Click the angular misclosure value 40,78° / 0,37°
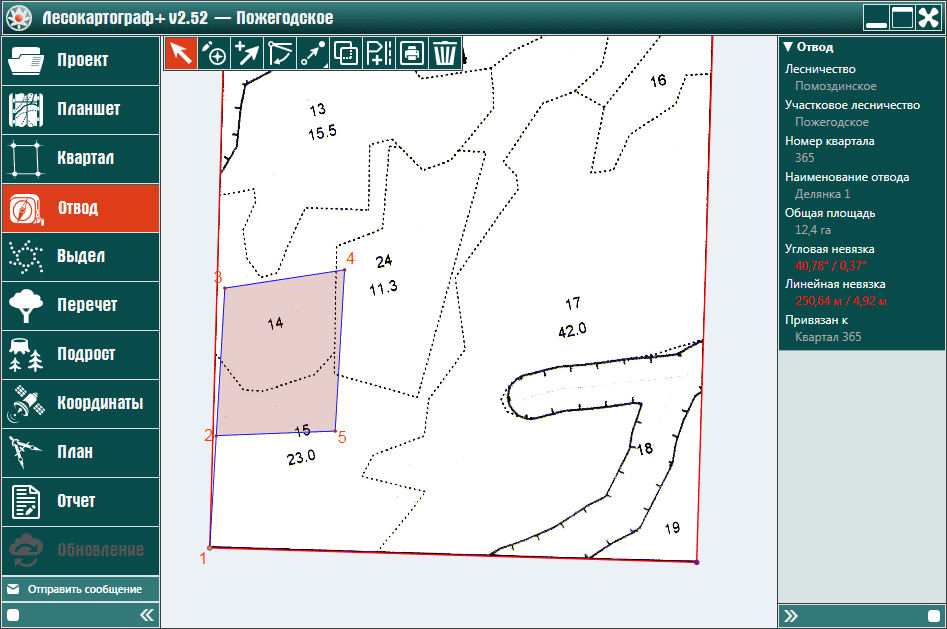The height and width of the screenshot is (629, 947). point(830,266)
